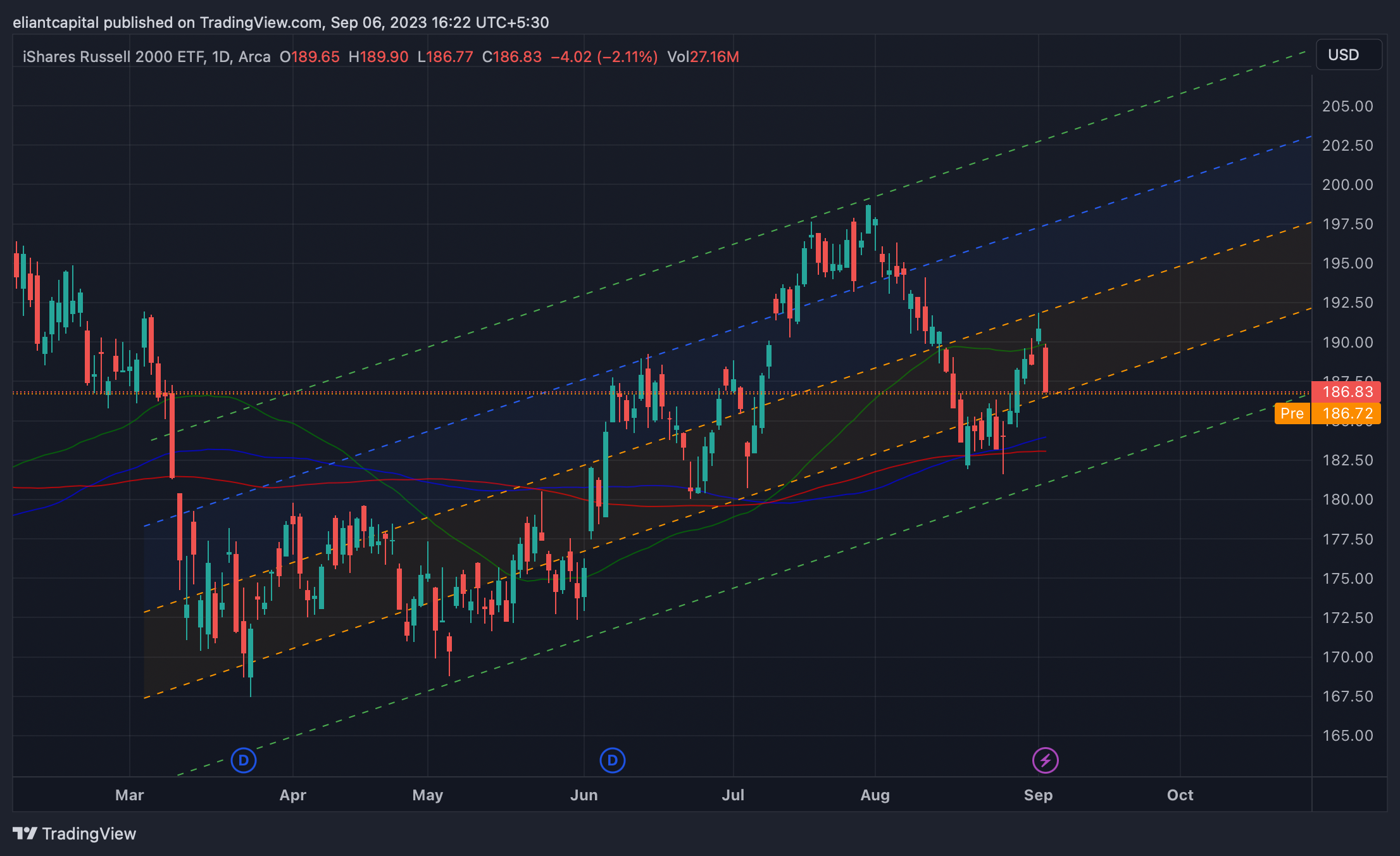Click the Jun label on time axis
The height and width of the screenshot is (856, 1400).
point(584,795)
